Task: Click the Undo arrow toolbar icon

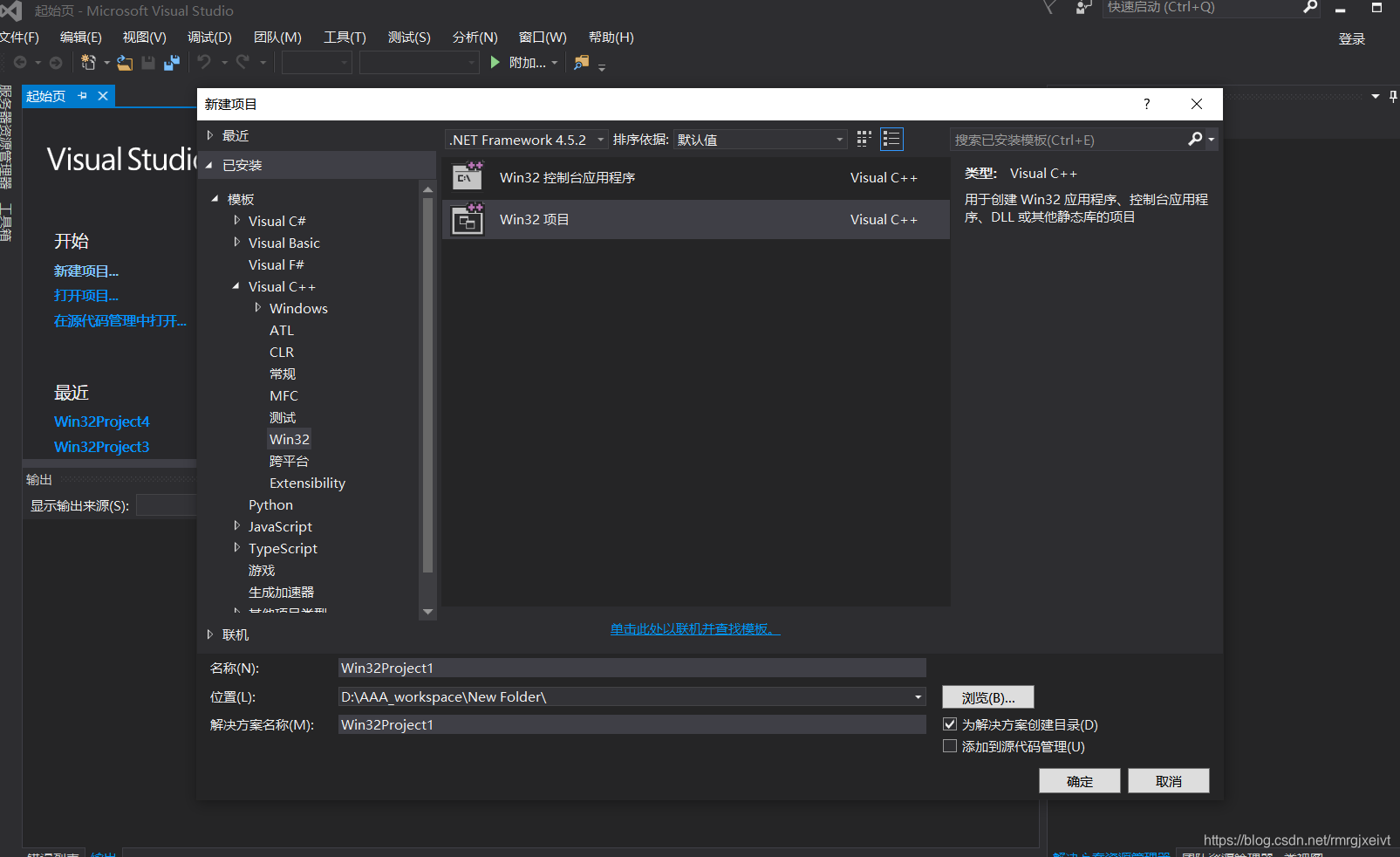Action: point(204,63)
